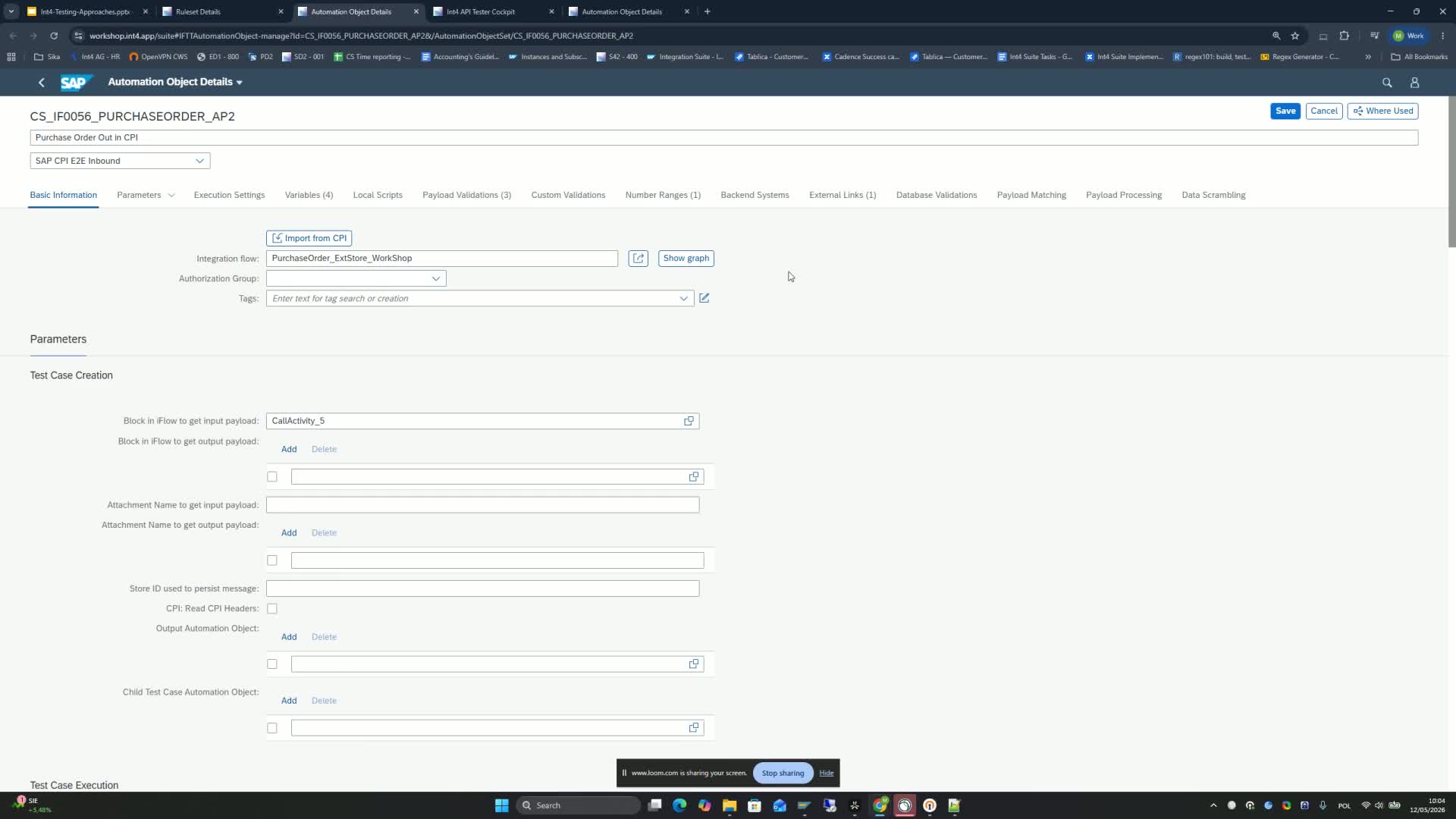Expand the Tags dropdown arrow
The image size is (1456, 819).
click(683, 299)
